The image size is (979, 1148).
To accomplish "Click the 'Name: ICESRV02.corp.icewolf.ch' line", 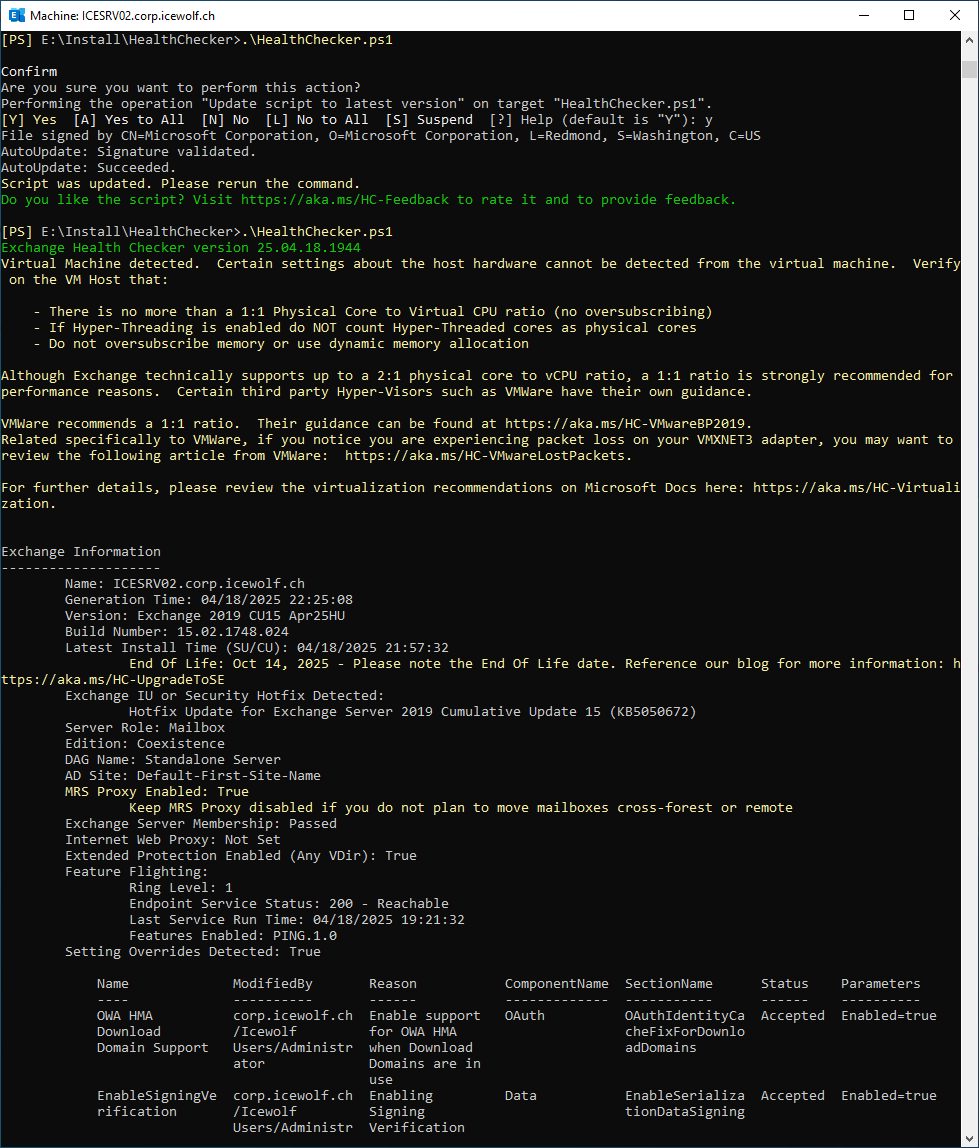I will point(185,584).
